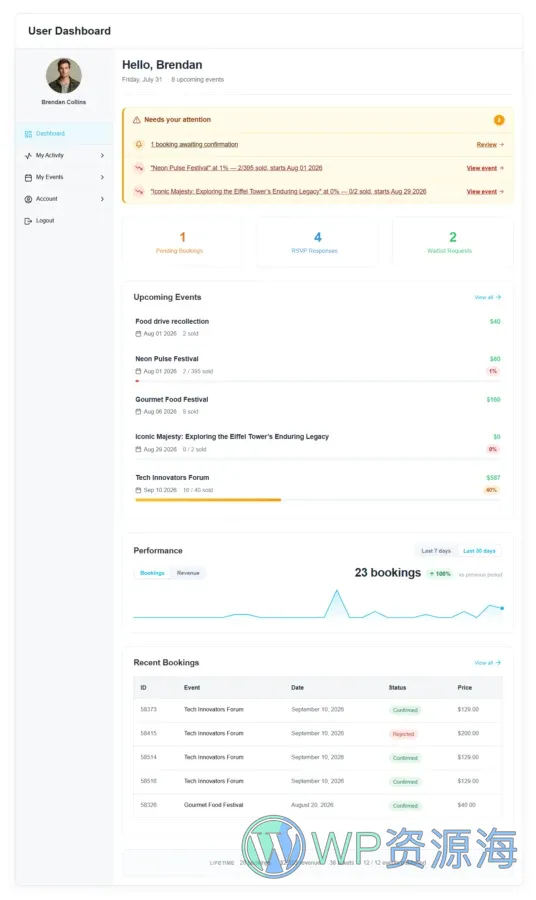Viewport: 536px width, 900px height.
Task: Click arrow icon next to Upcoming Events View all
Action: click(498, 297)
